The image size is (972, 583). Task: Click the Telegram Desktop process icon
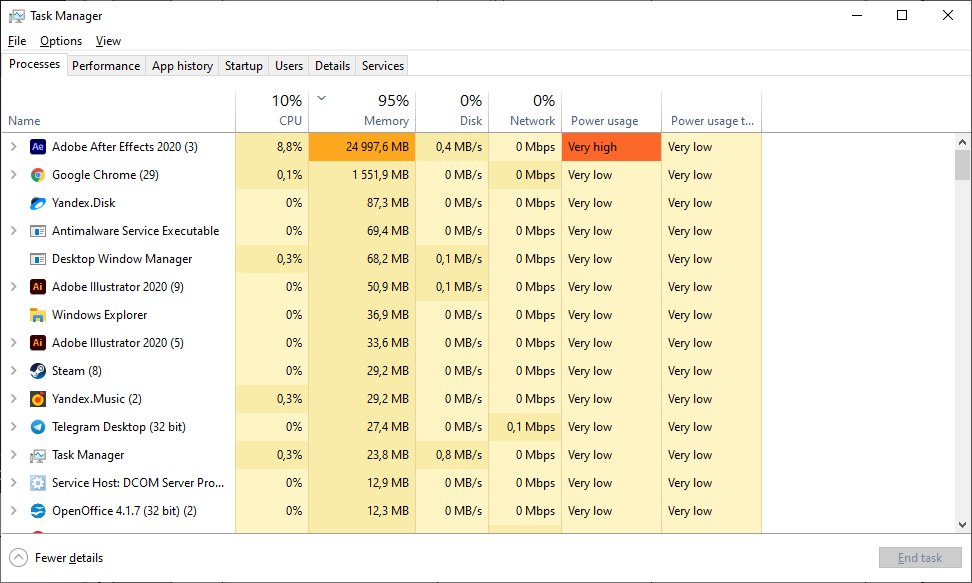38,427
